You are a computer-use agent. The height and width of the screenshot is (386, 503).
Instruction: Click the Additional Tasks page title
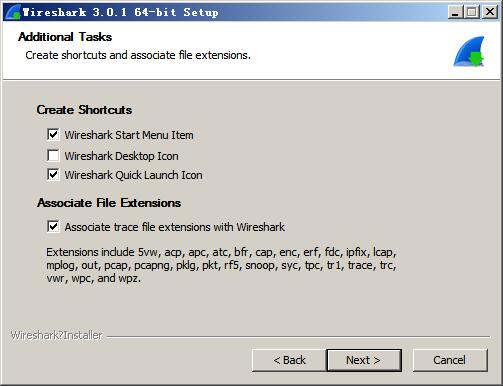point(65,37)
